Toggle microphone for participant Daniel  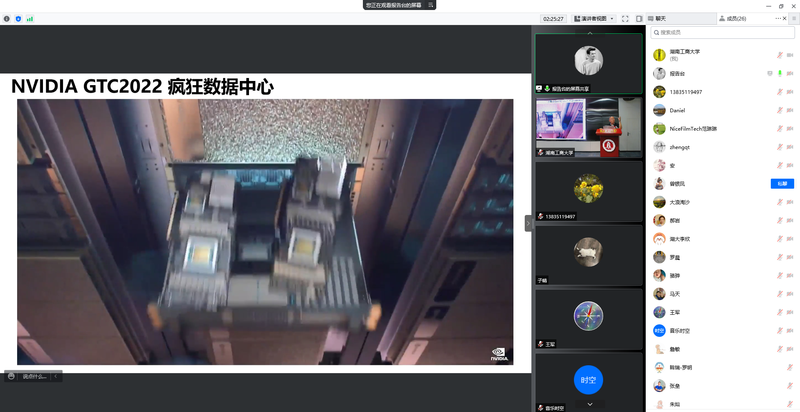(779, 110)
